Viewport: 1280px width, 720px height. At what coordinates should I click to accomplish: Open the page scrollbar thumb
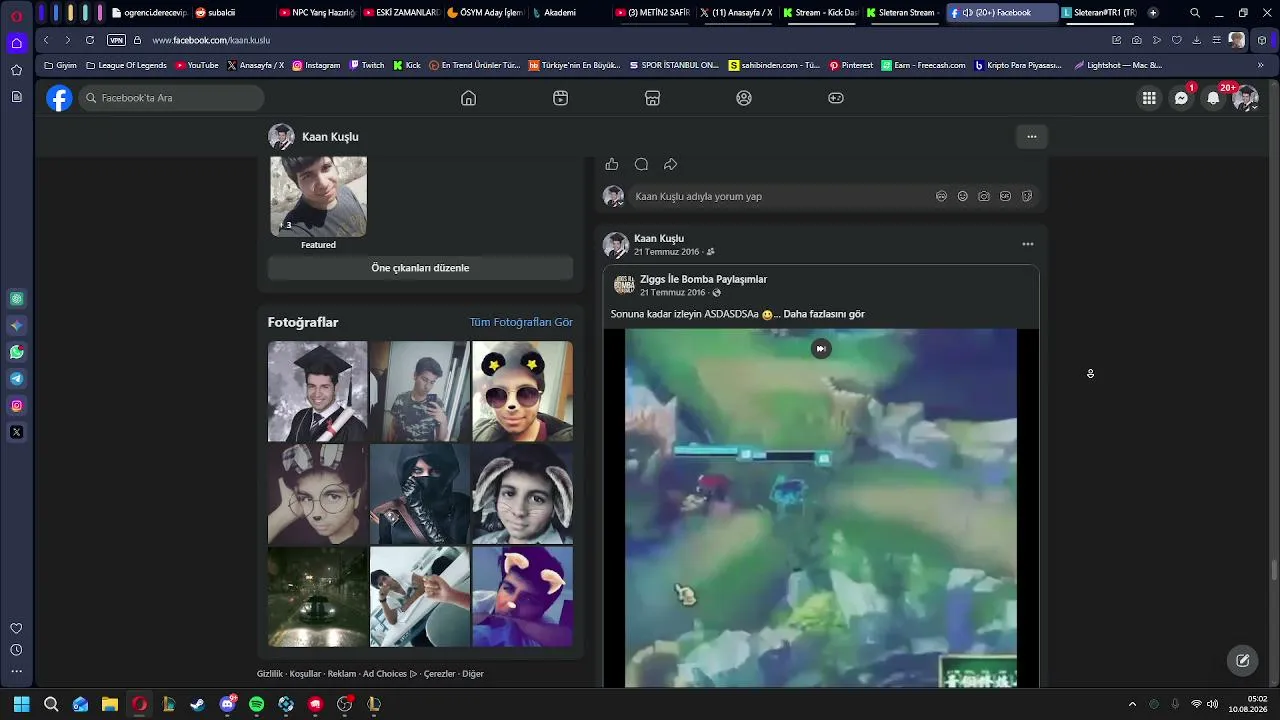(x=1274, y=570)
